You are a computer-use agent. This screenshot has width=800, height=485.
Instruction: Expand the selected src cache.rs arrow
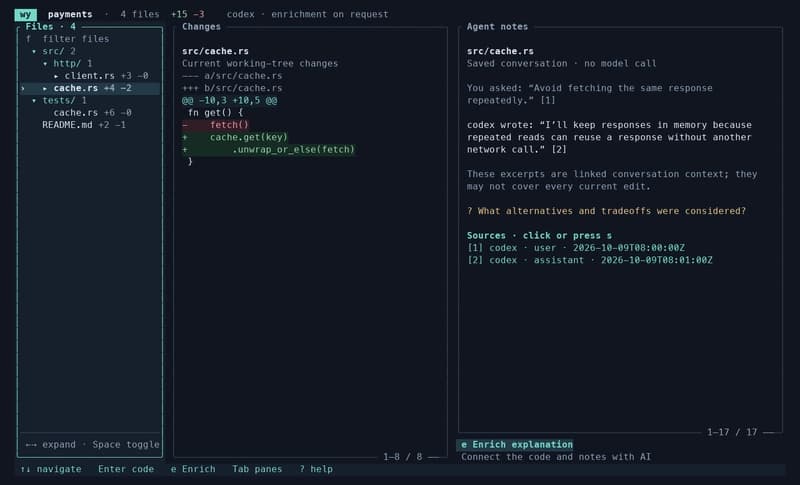(x=45, y=88)
